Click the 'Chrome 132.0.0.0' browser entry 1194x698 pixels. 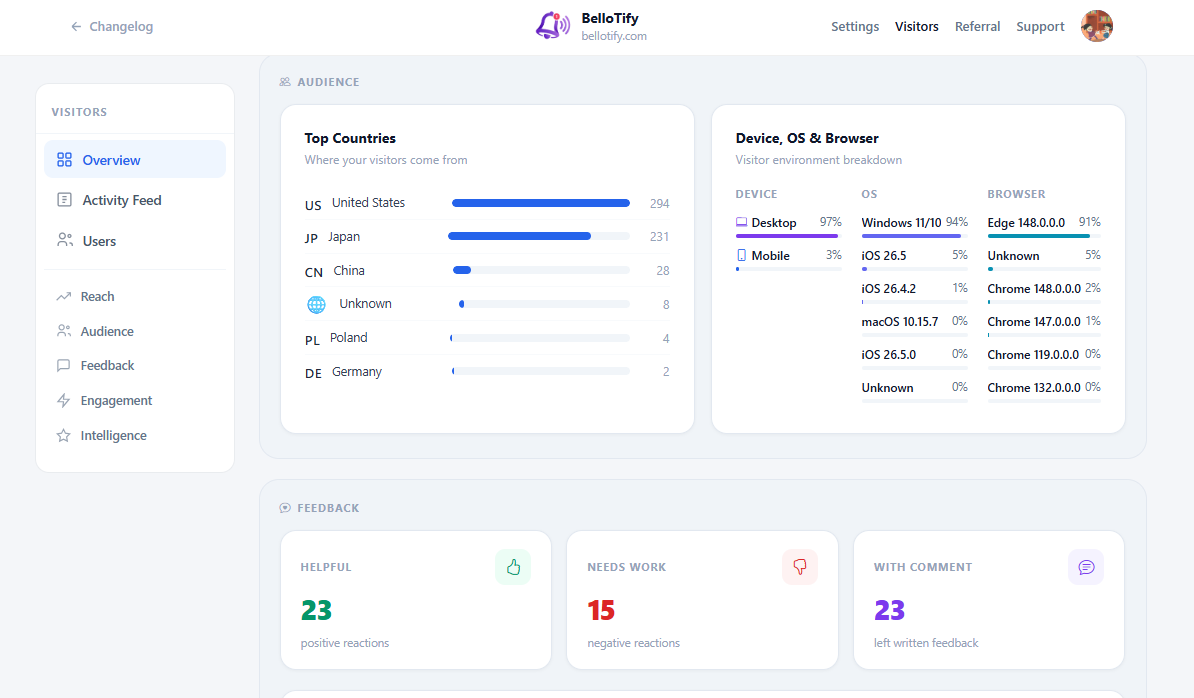[x=1034, y=387]
